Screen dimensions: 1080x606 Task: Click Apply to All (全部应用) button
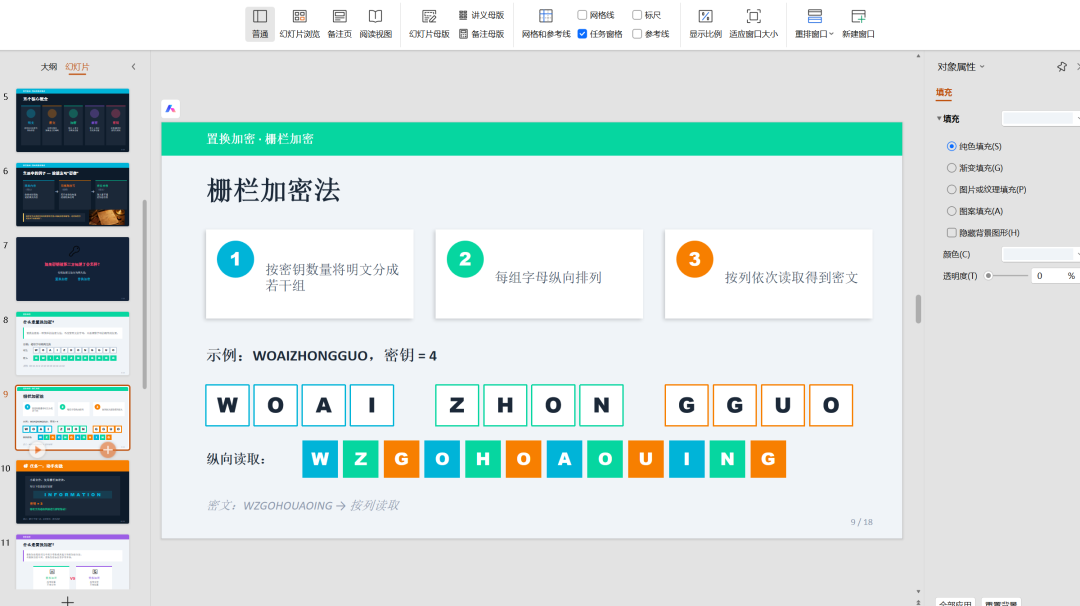(955, 603)
